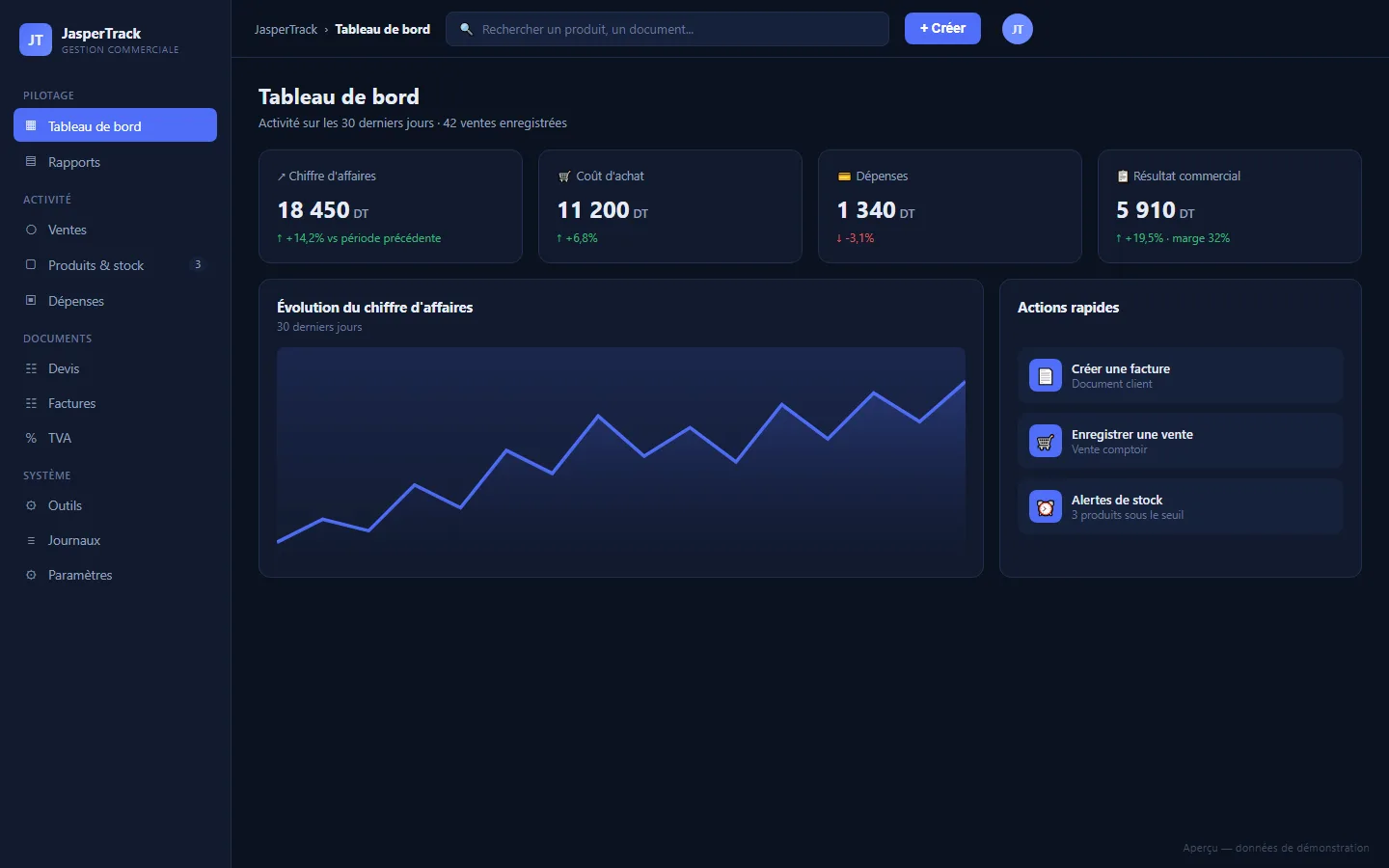Screen dimensions: 1389x868
Task: Click the shopping cart icon for Enregistrer une vente
Action: (1046, 441)
